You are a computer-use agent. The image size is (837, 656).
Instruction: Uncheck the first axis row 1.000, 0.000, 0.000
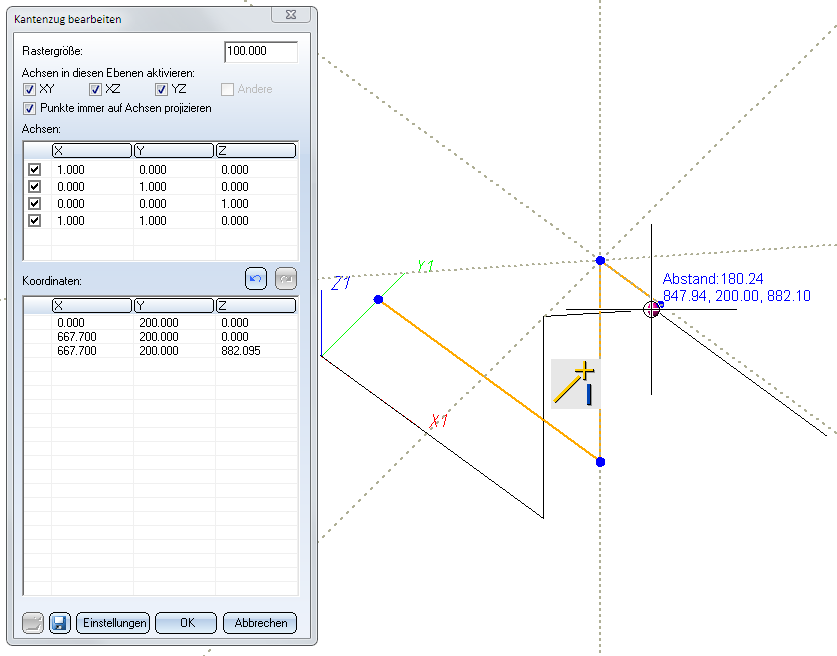[x=35, y=170]
